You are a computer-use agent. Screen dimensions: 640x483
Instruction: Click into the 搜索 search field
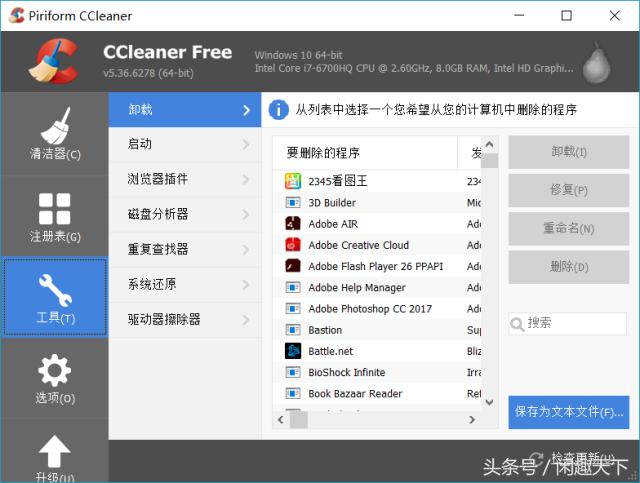[x=567, y=323]
